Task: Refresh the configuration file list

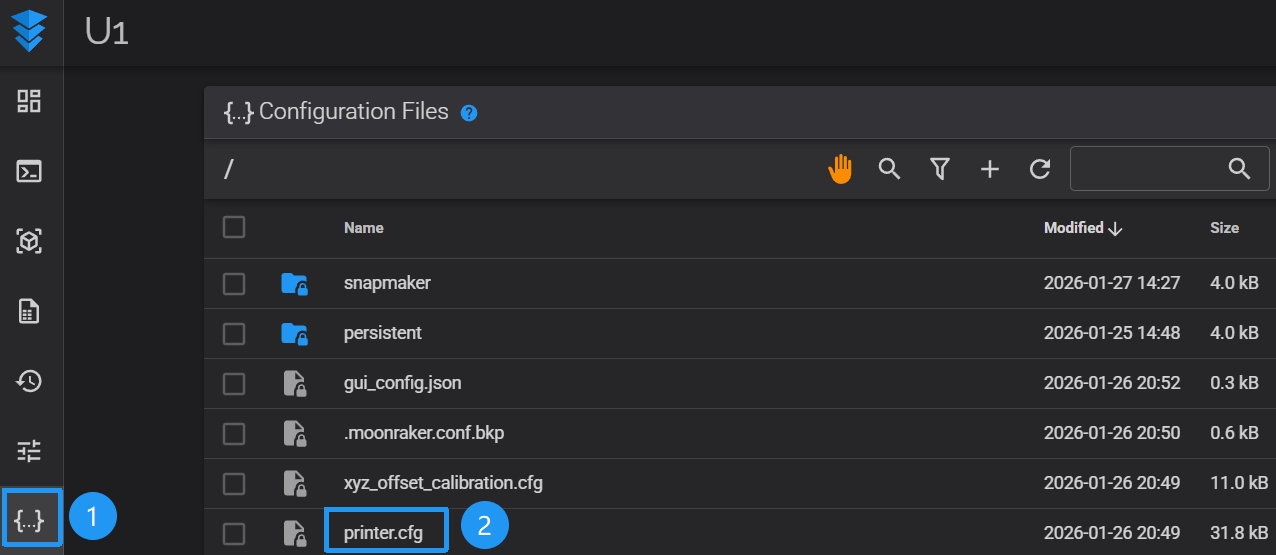Action: 1040,170
